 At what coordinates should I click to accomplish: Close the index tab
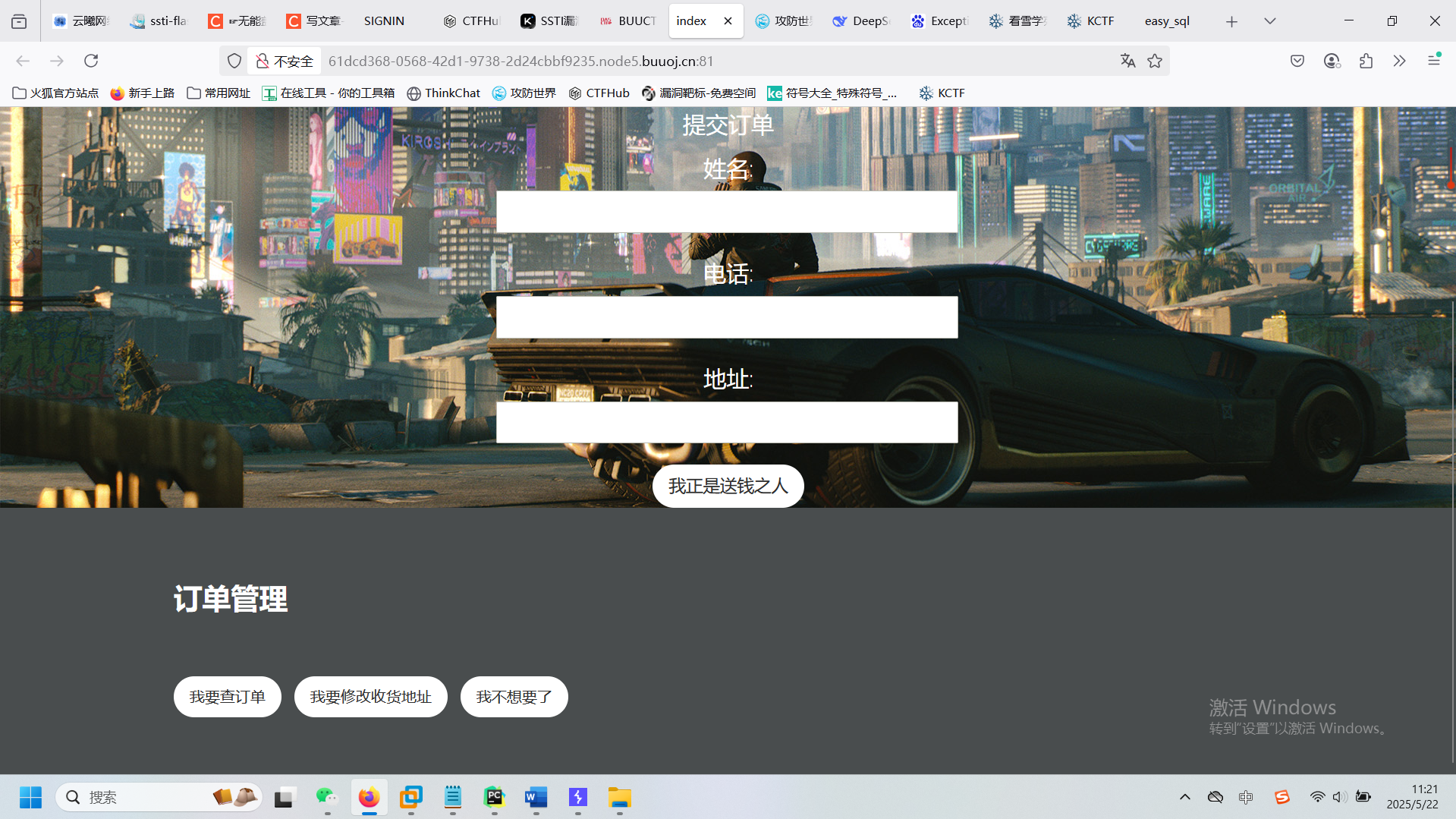click(x=728, y=21)
